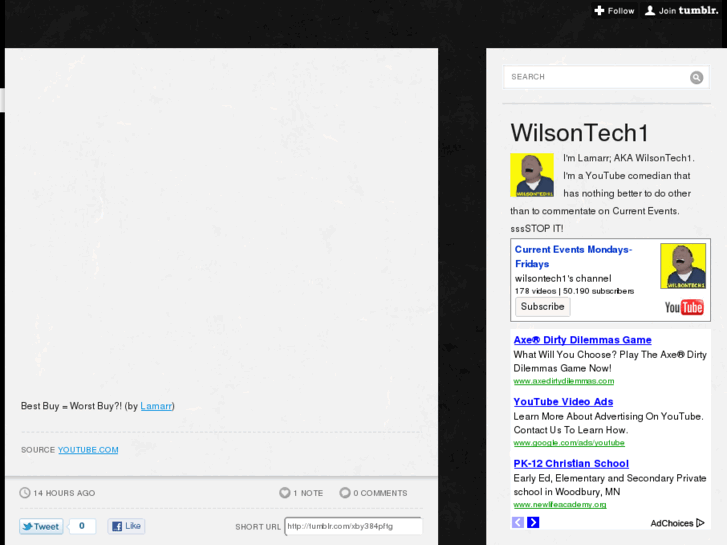Open Current Events Mondays-Fridays channel link
Viewport: 727px width, 545px height.
[573, 256]
